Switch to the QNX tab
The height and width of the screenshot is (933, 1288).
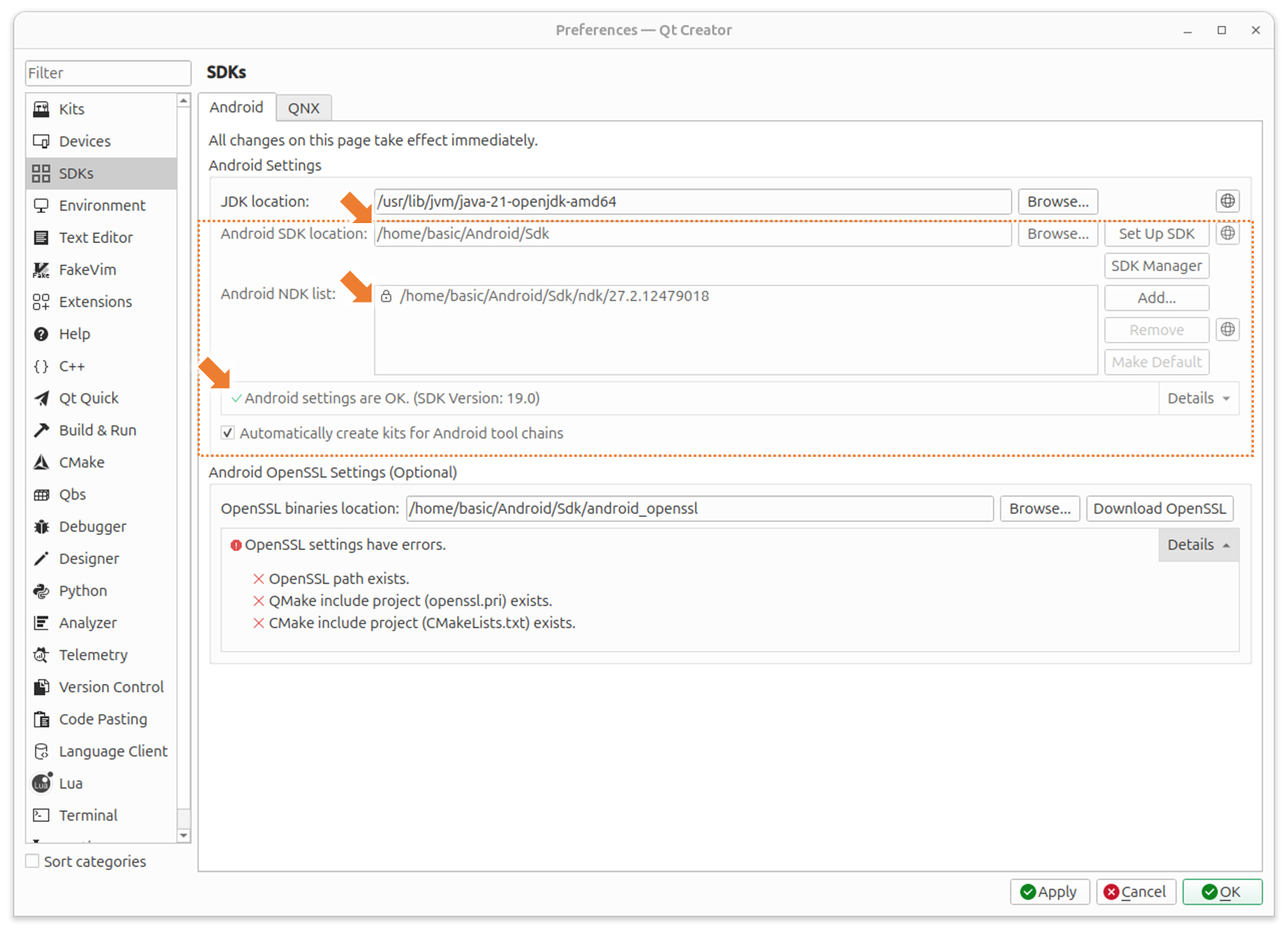click(304, 109)
